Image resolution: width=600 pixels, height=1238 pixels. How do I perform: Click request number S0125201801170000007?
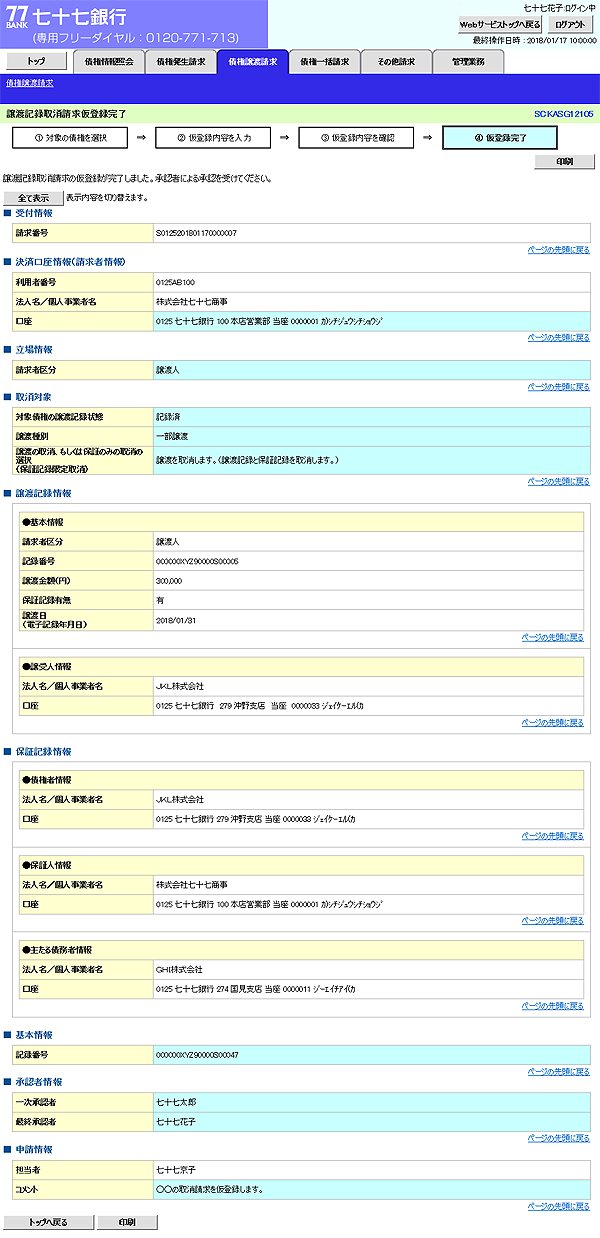(x=196, y=232)
